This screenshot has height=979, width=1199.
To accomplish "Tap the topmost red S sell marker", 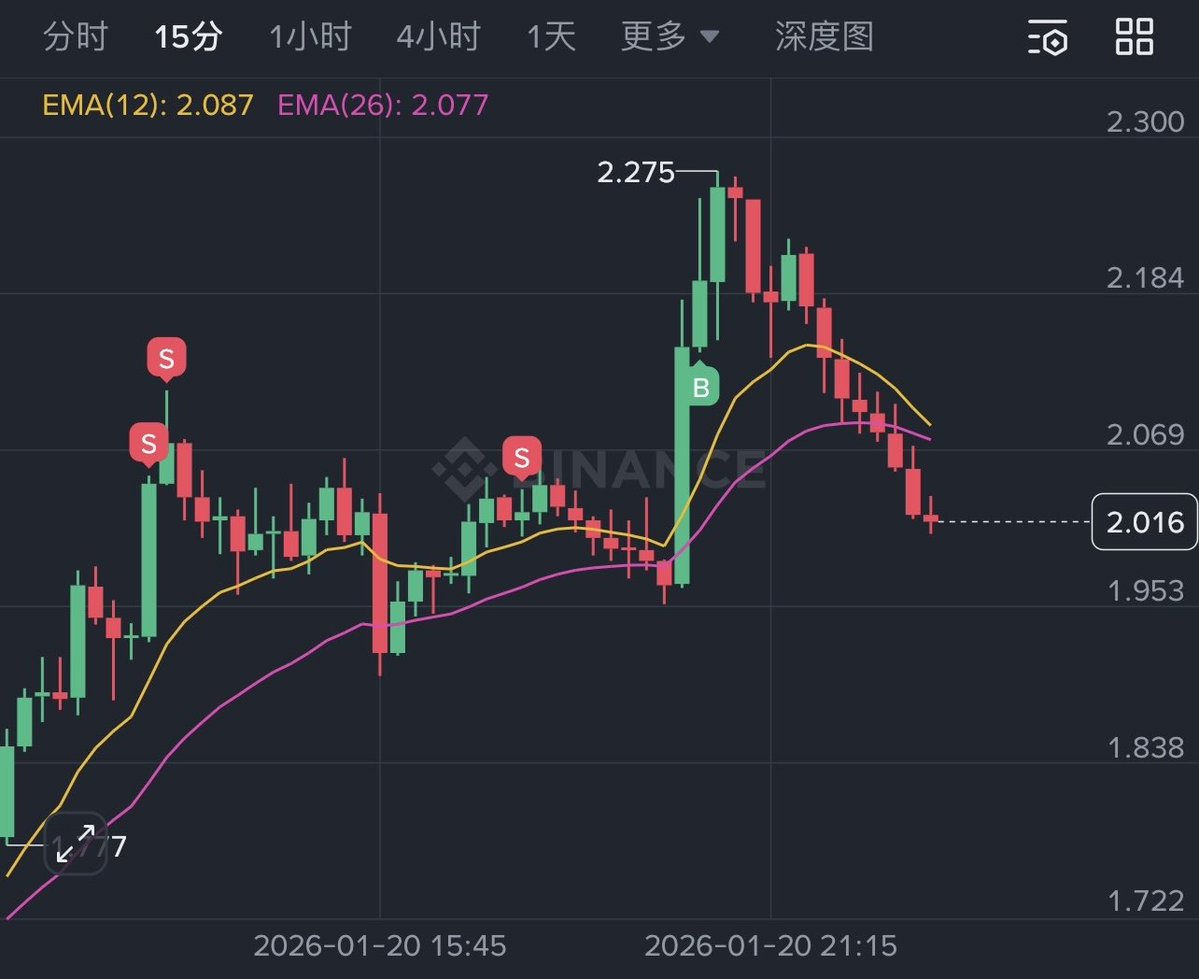I will (x=167, y=357).
